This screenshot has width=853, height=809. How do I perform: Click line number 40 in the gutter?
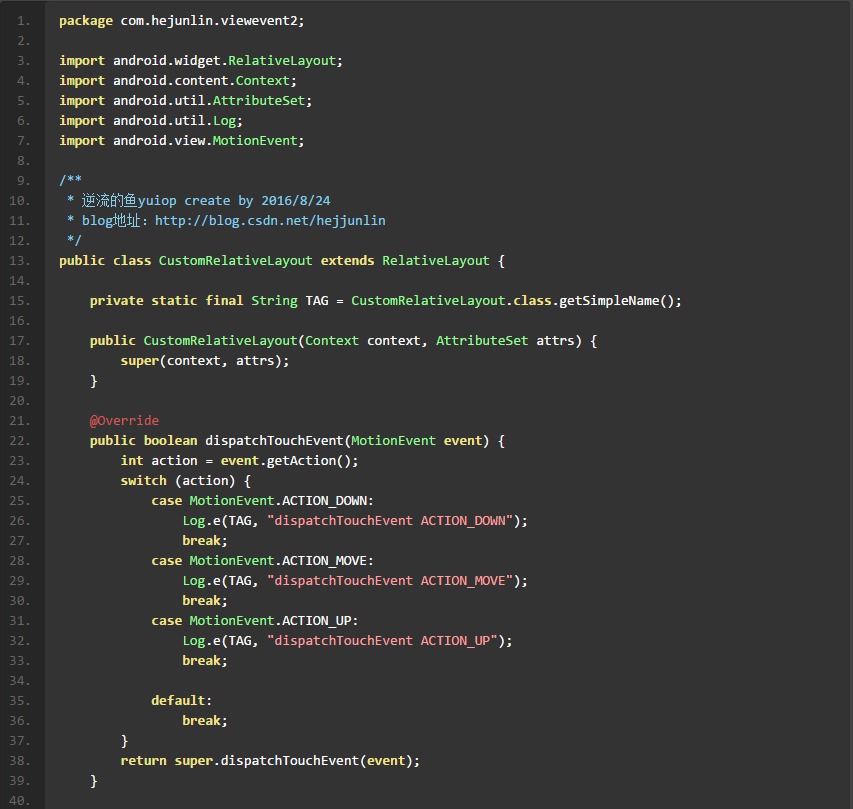[24, 800]
